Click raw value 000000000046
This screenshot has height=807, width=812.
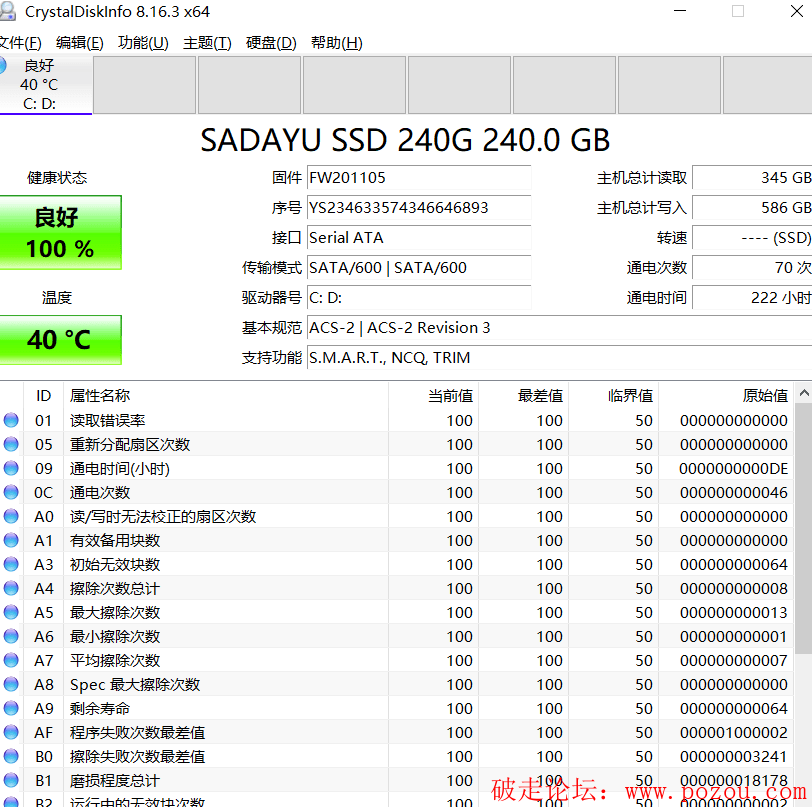[734, 492]
